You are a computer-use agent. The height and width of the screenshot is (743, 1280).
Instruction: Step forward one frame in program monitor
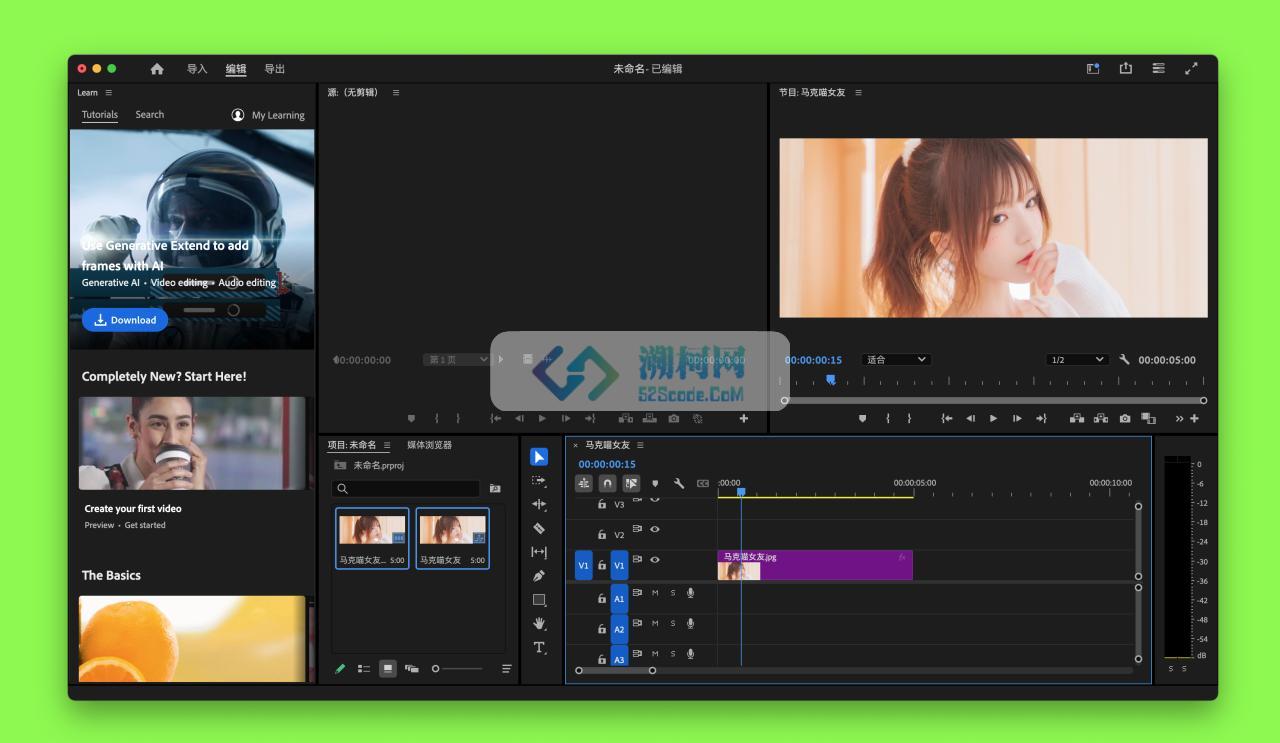1017,418
